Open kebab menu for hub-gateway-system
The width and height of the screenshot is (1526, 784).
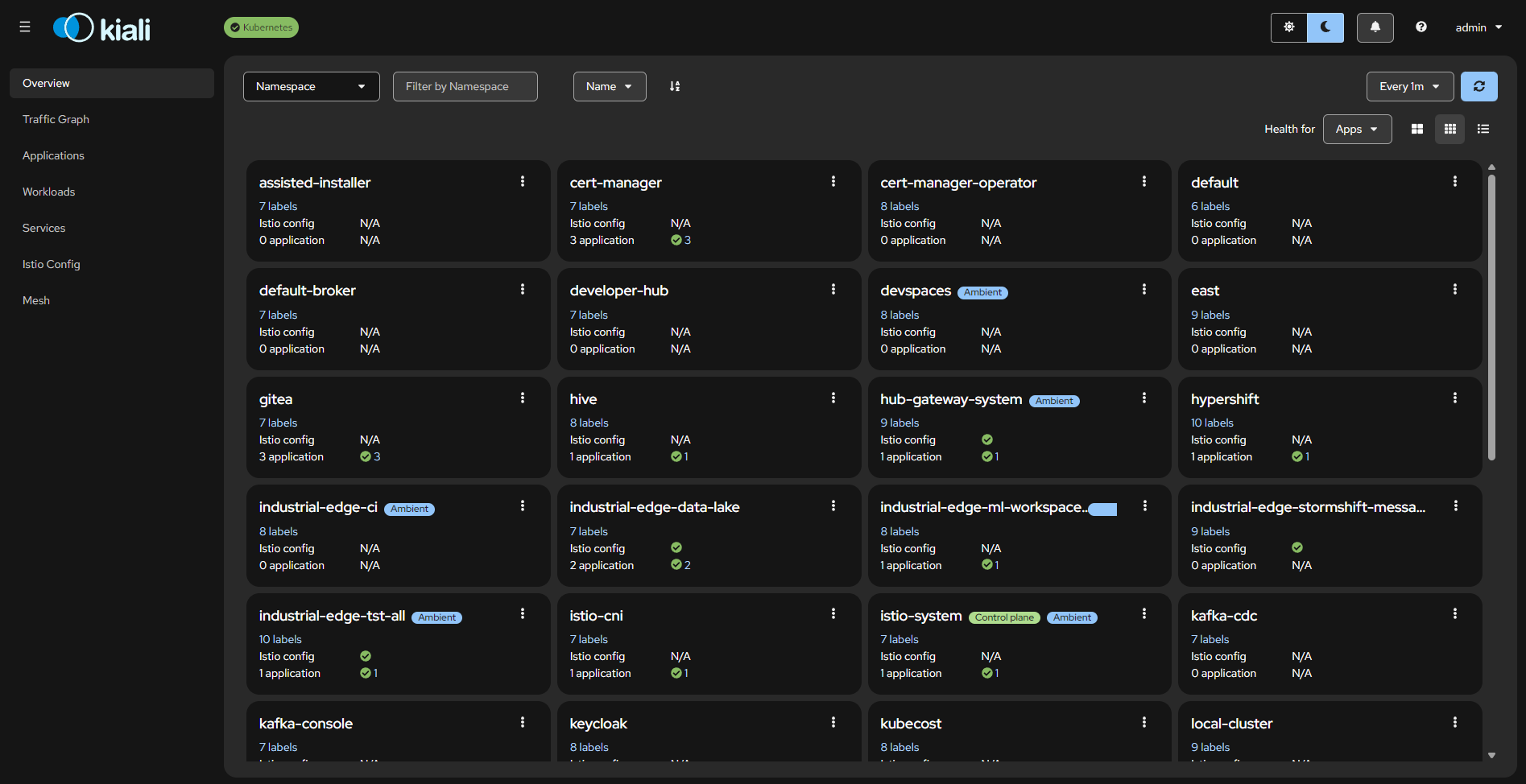coord(1144,398)
